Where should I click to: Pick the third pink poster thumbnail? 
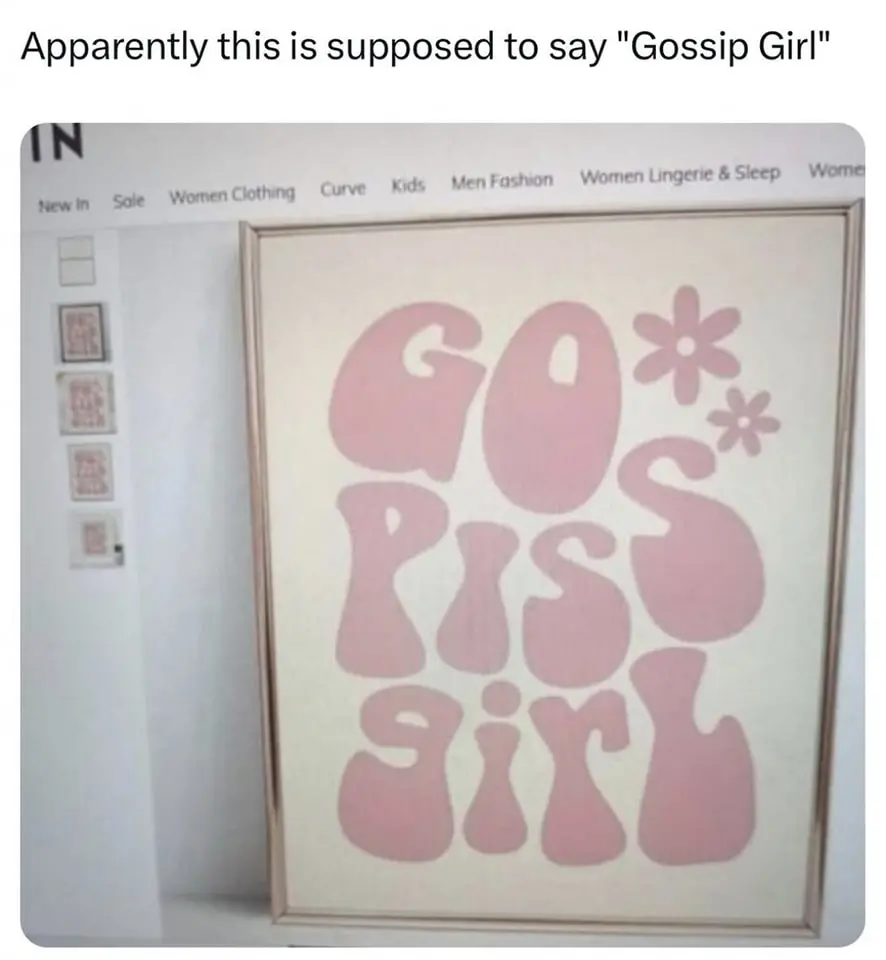point(91,473)
